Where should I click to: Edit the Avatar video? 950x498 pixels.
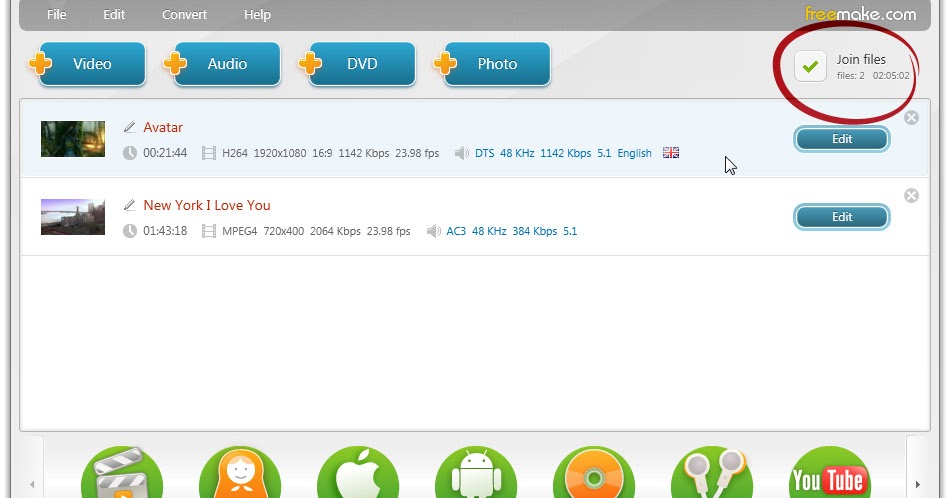click(x=842, y=139)
